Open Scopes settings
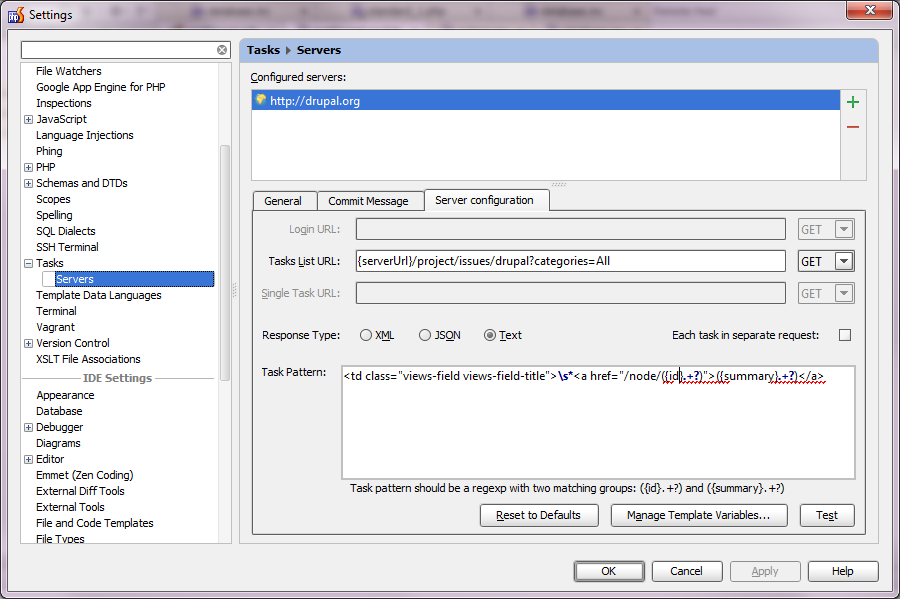Viewport: 900px width, 599px height. coord(53,200)
